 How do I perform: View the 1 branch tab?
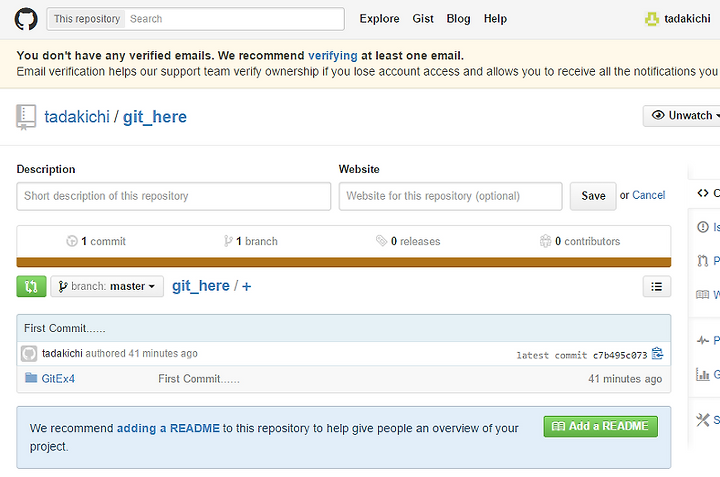pos(251,241)
